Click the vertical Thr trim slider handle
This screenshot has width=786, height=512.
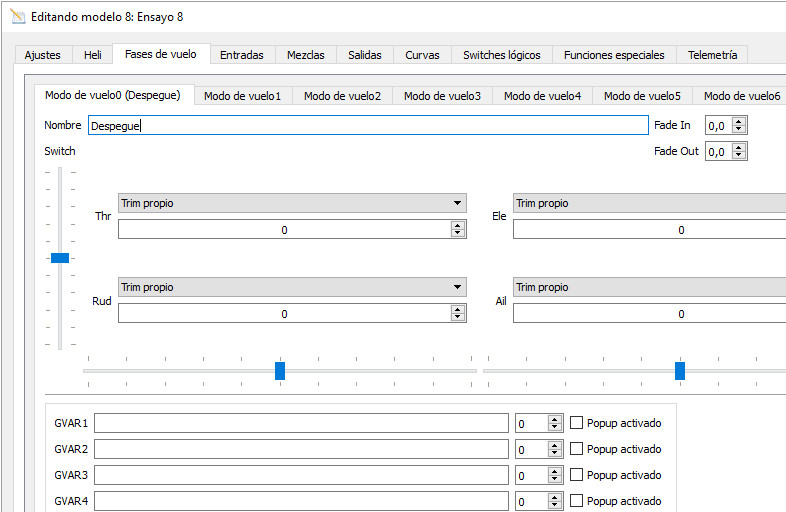[60, 258]
